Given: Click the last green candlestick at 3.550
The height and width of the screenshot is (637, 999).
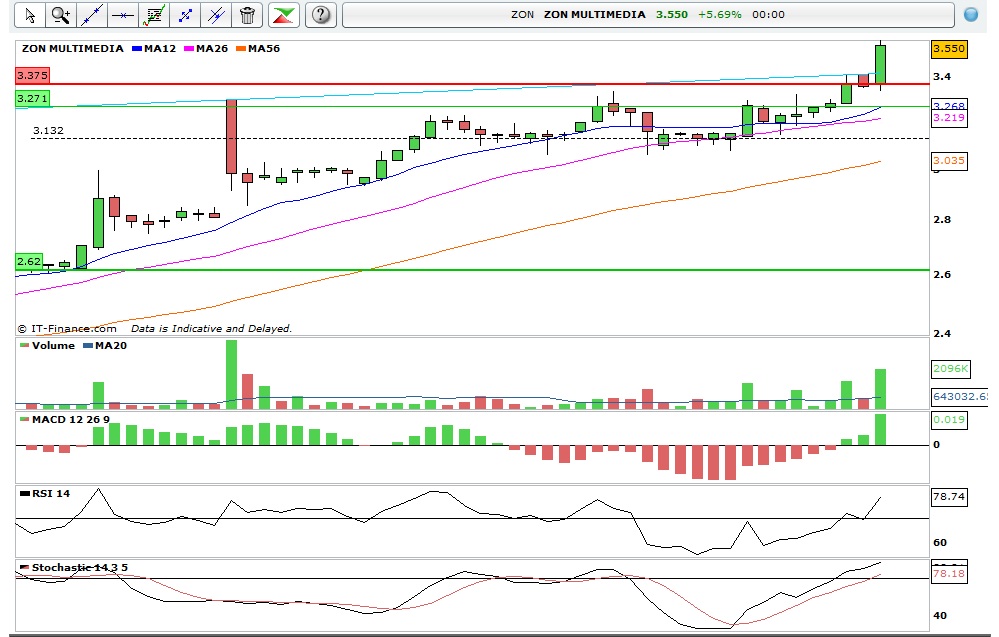Looking at the screenshot, I should click(880, 64).
